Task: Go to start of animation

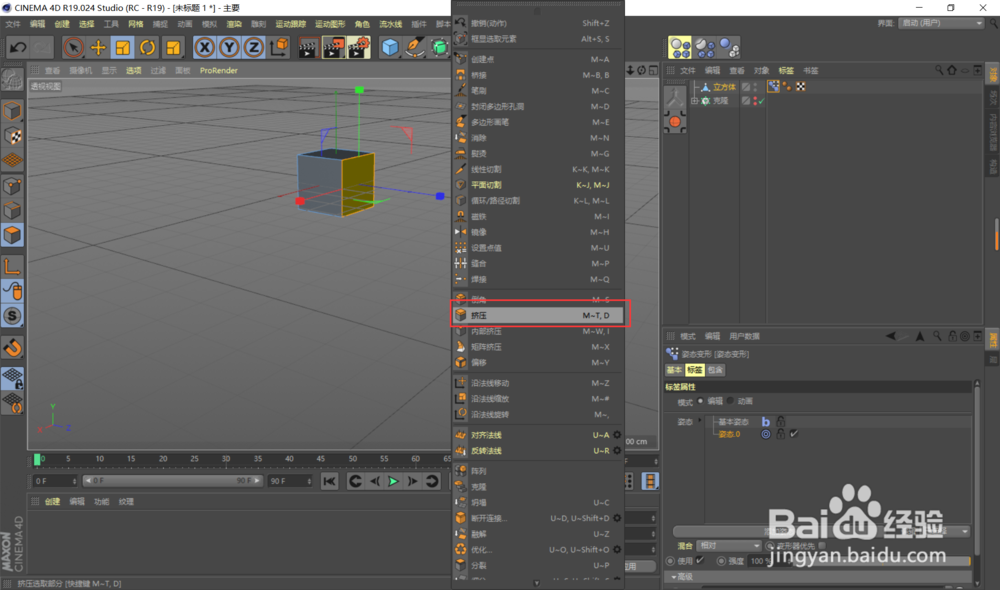Action: click(x=329, y=482)
